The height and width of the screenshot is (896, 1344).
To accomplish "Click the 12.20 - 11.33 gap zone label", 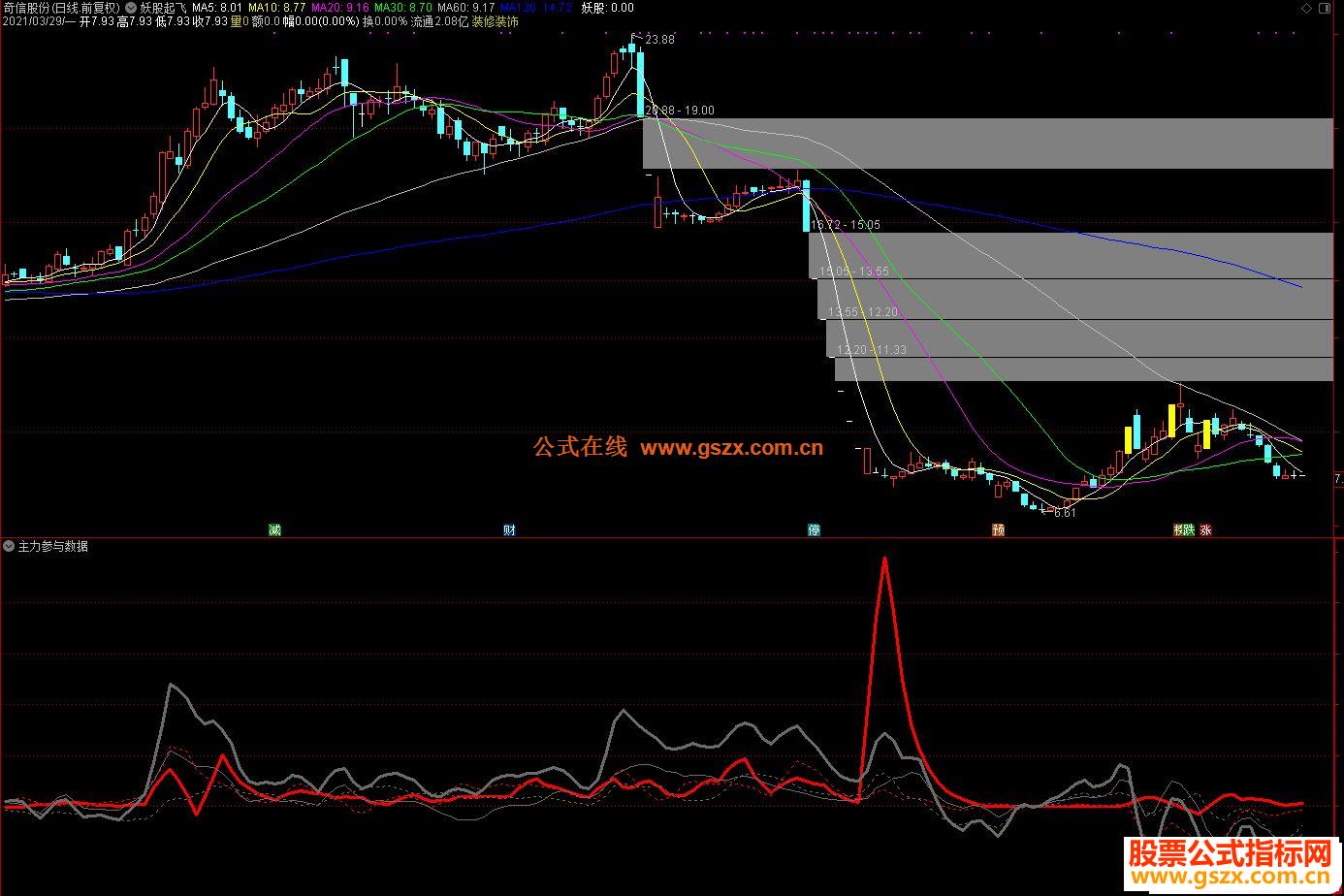I will point(871,350).
